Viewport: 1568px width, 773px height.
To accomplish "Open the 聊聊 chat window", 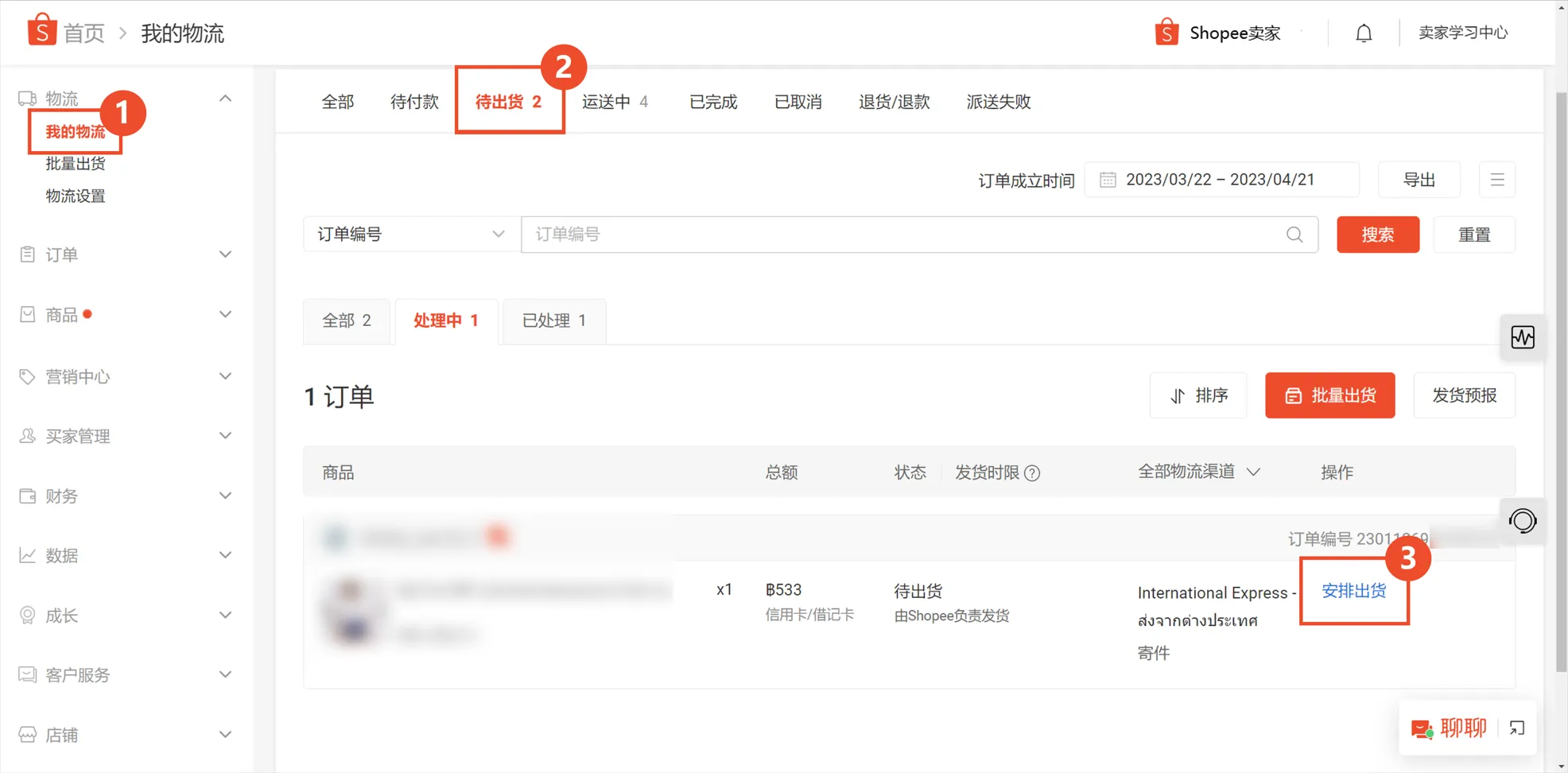I will click(1461, 728).
